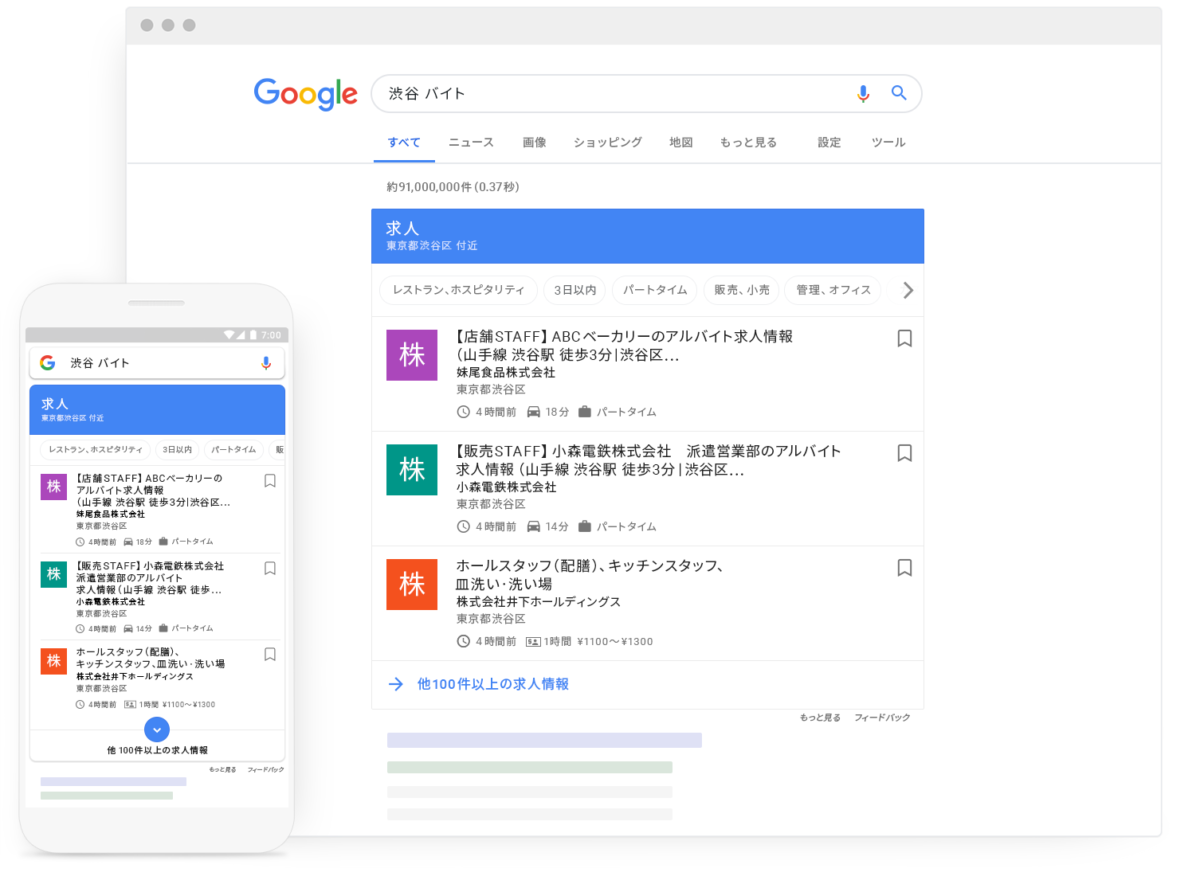
Task: Click the green 株 logo of the 小森電鉄 listing
Action: [x=412, y=469]
